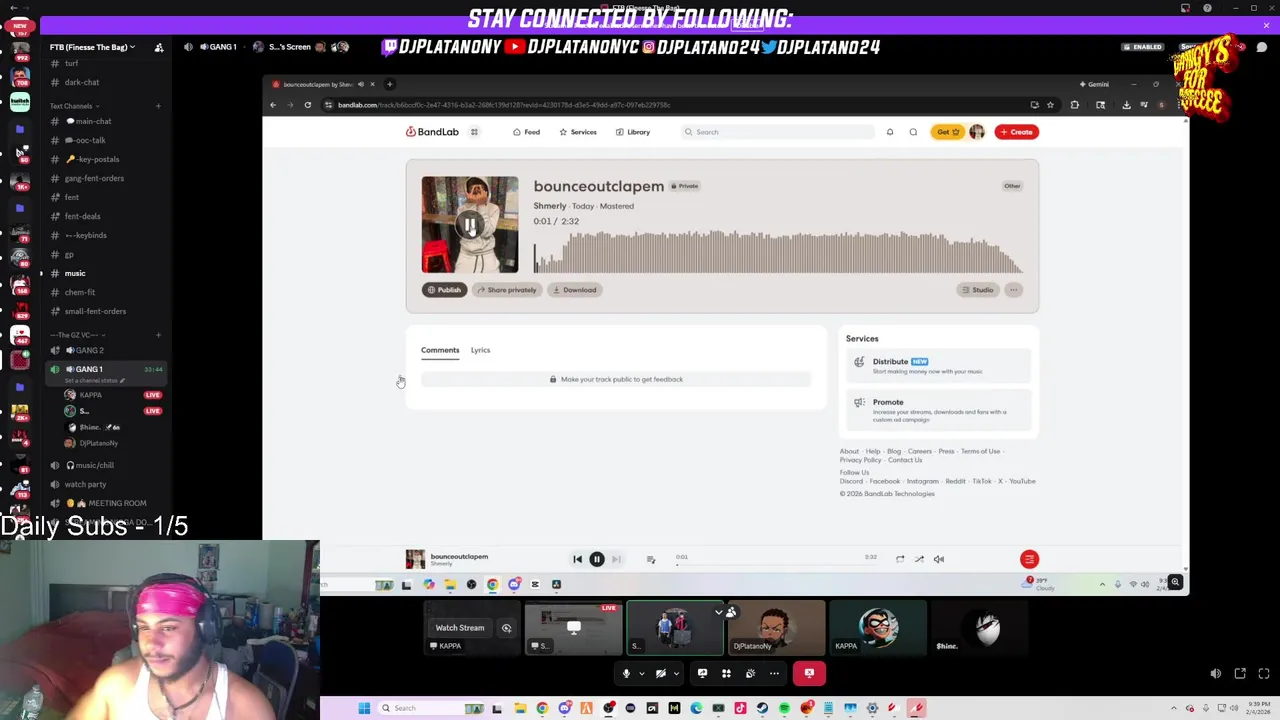Image resolution: width=1280 pixels, height=720 pixels.
Task: Open the track in Studio
Action: [x=977, y=290]
